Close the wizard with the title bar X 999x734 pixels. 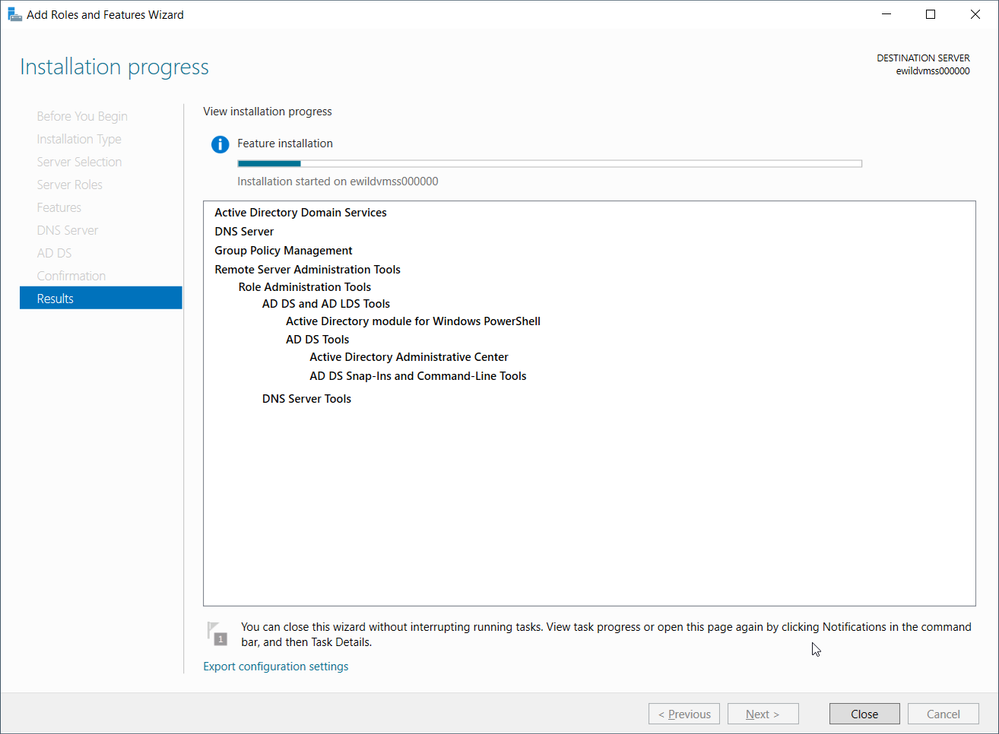[x=975, y=14]
